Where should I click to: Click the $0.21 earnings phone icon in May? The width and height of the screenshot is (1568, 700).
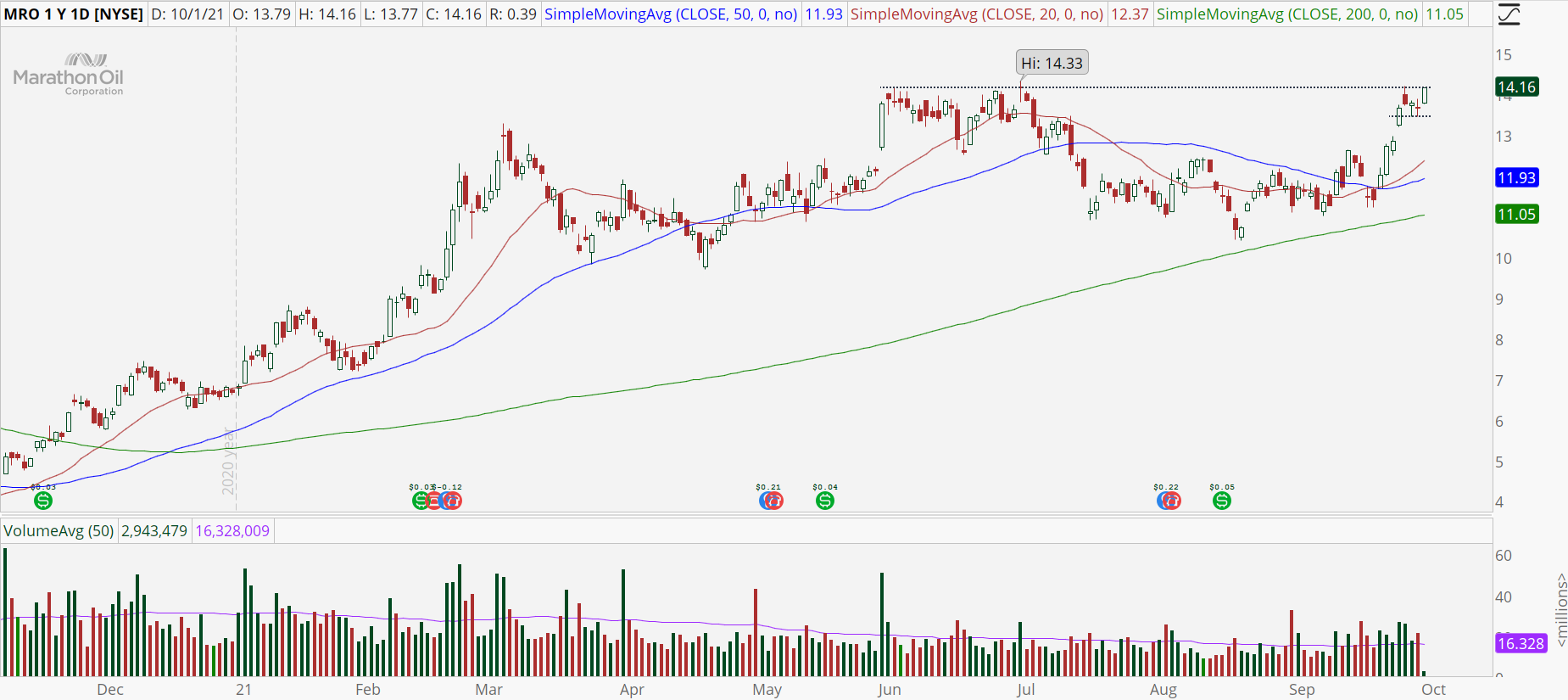click(x=773, y=501)
